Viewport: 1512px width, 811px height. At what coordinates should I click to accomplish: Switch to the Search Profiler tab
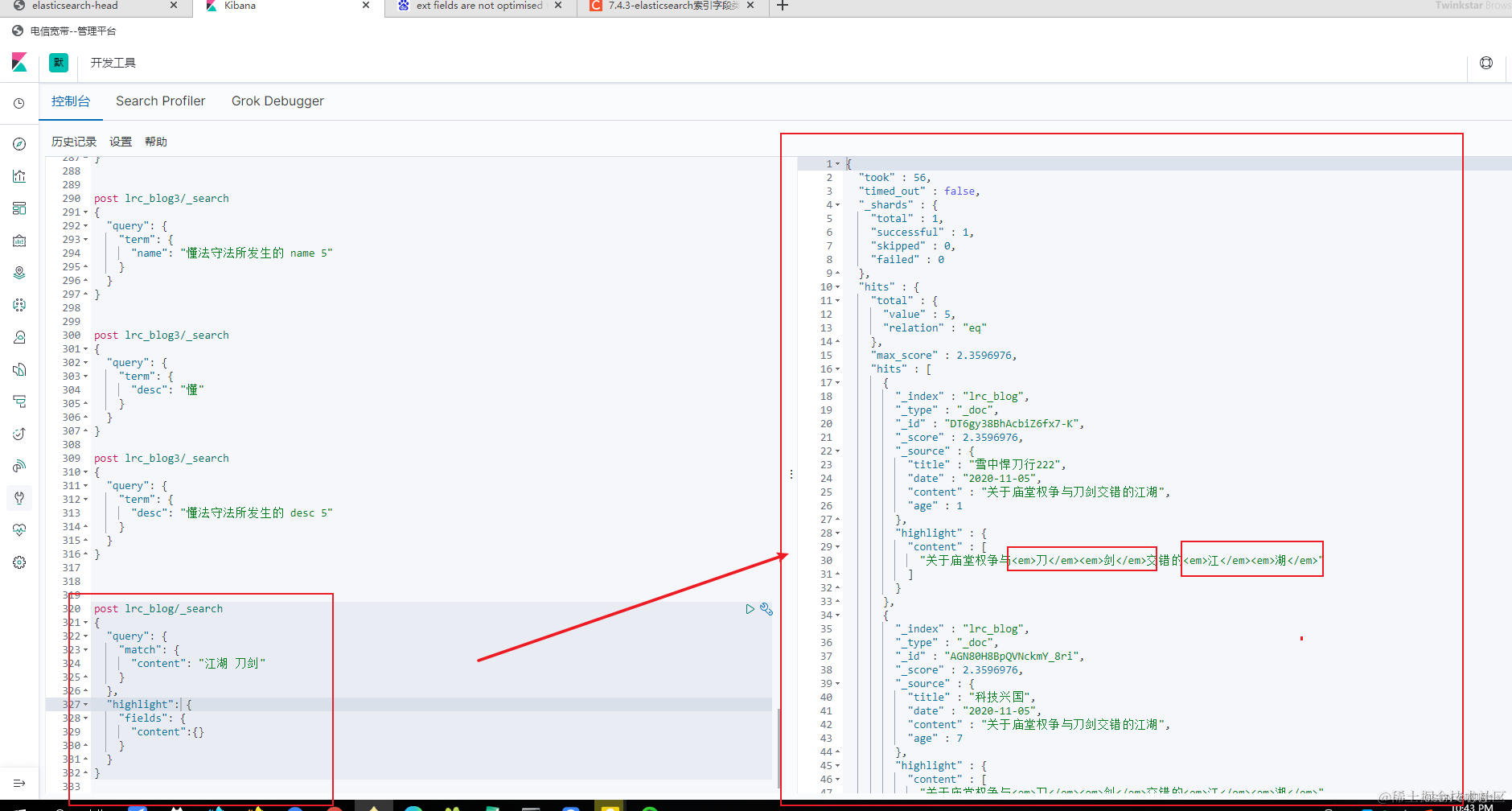(x=161, y=101)
